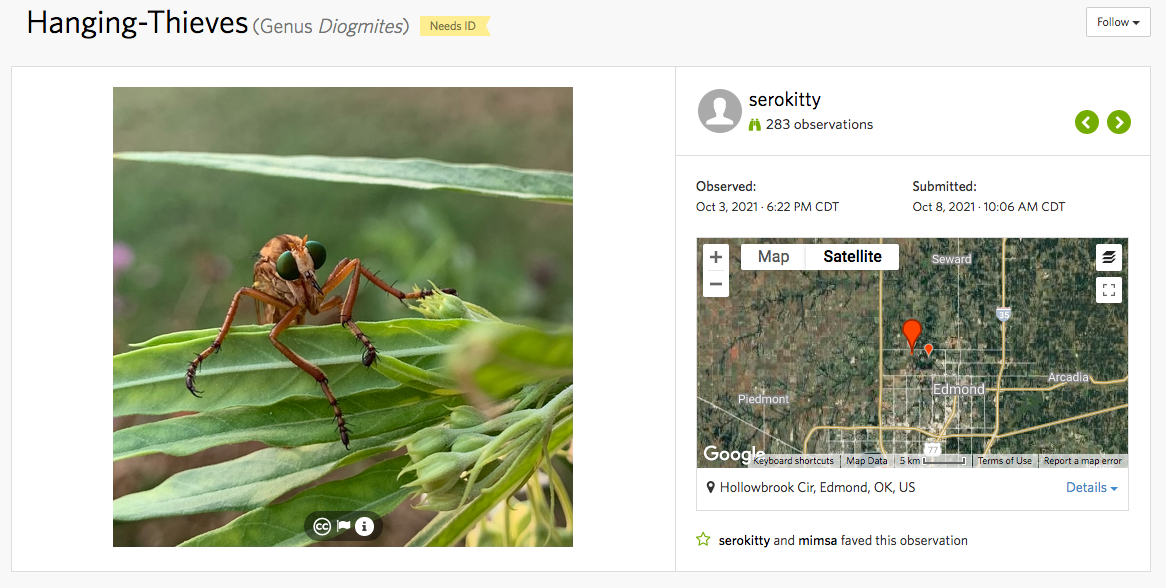Image resolution: width=1166 pixels, height=588 pixels.
Task: Zoom in on the map
Action: click(x=716, y=257)
